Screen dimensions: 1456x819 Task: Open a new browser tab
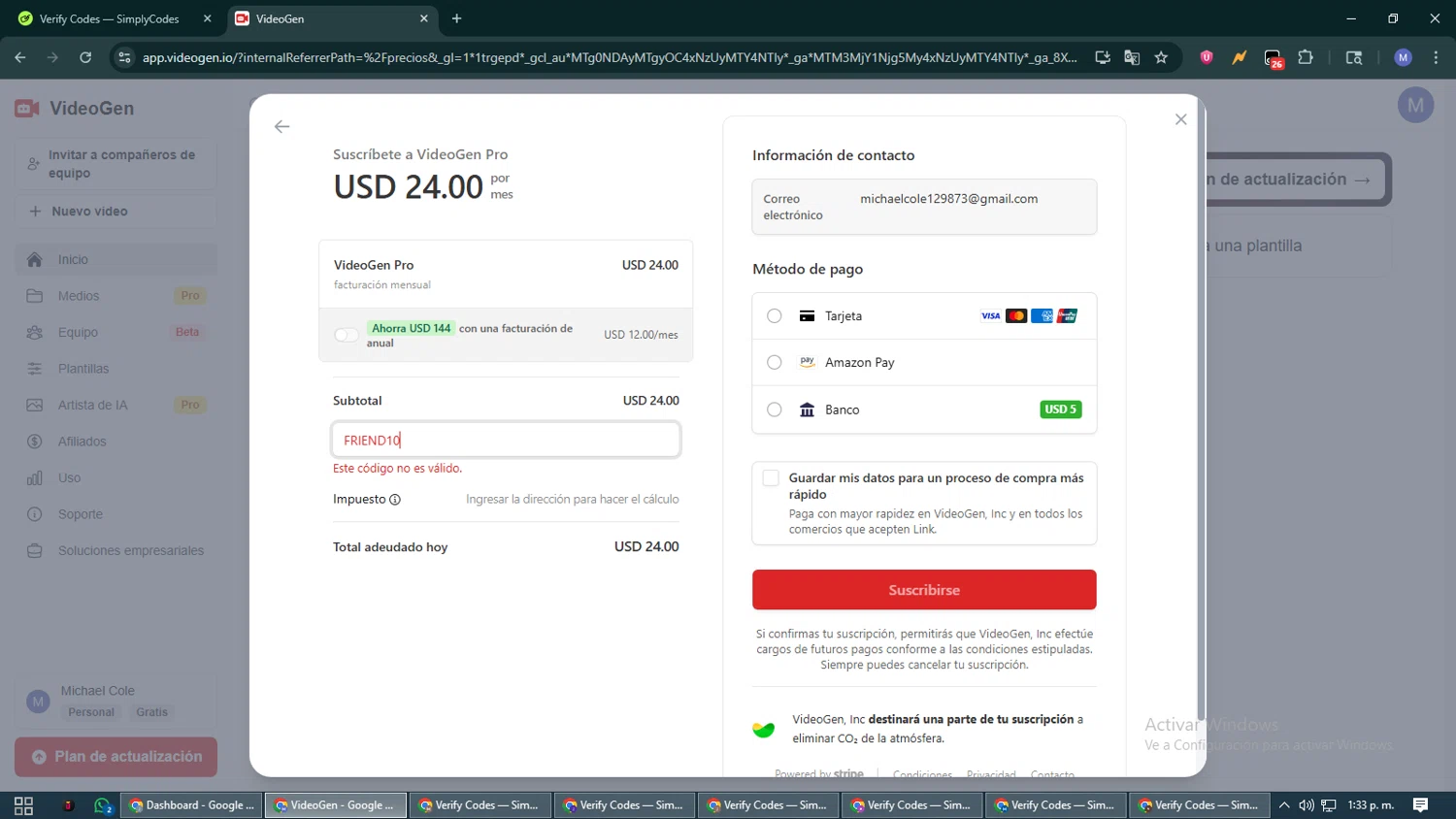(456, 18)
